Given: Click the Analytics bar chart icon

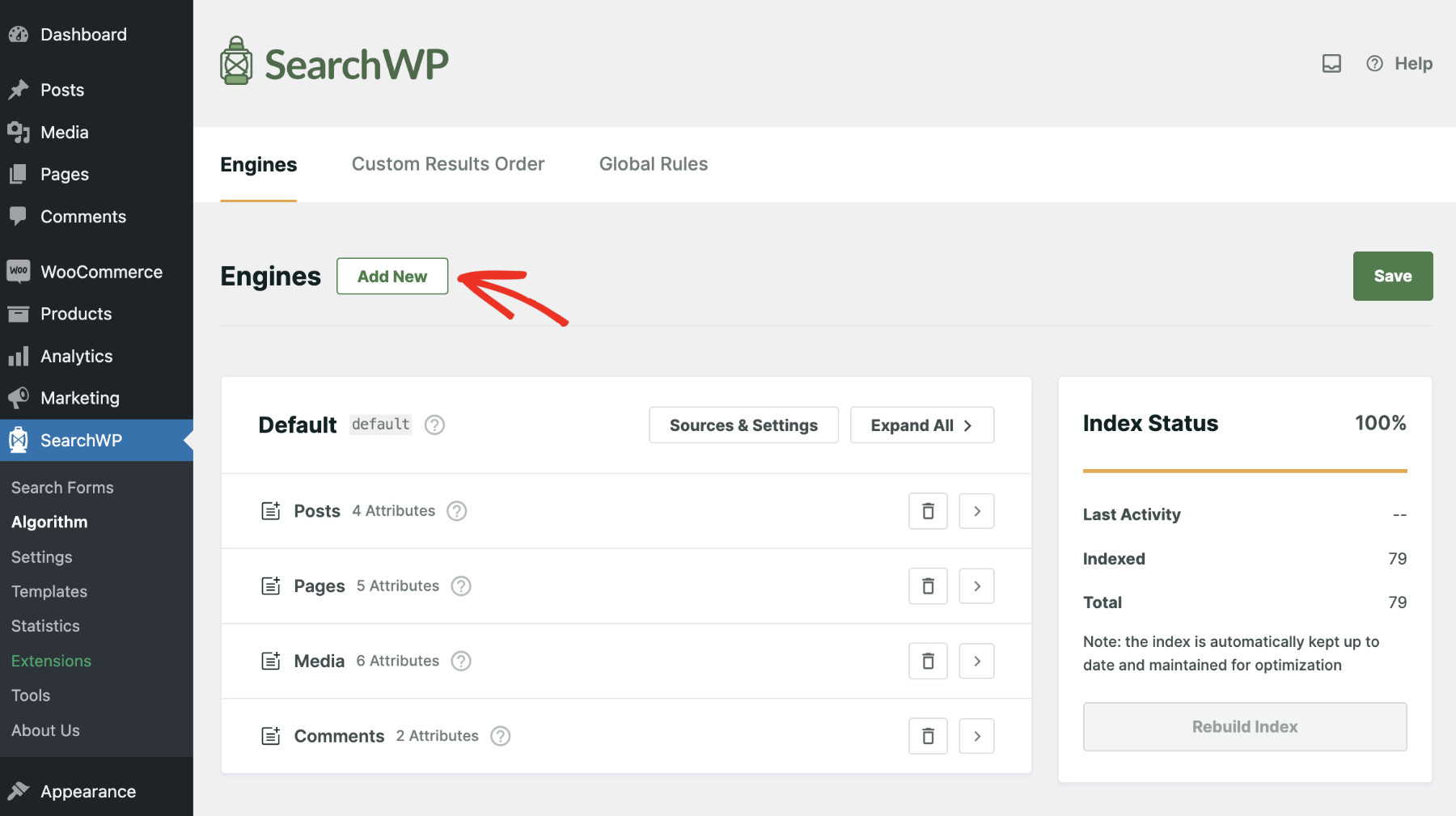Looking at the screenshot, I should point(19,356).
